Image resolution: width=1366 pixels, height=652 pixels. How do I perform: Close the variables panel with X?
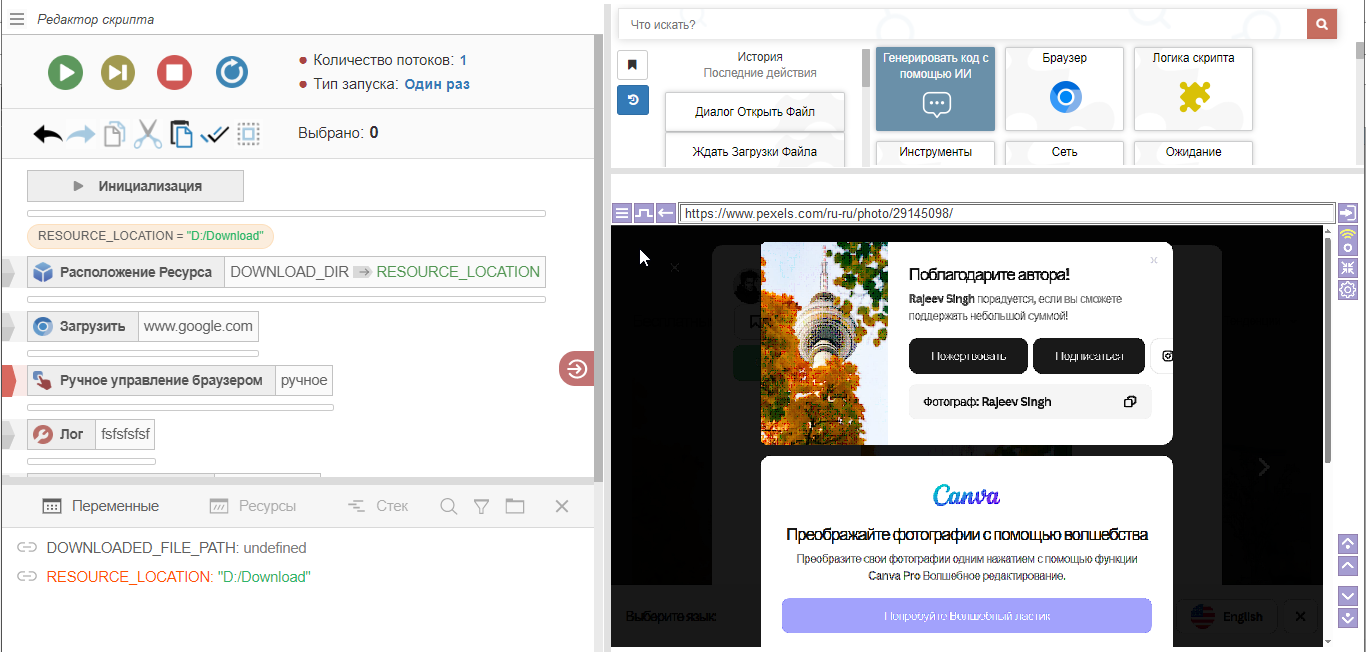(x=561, y=506)
